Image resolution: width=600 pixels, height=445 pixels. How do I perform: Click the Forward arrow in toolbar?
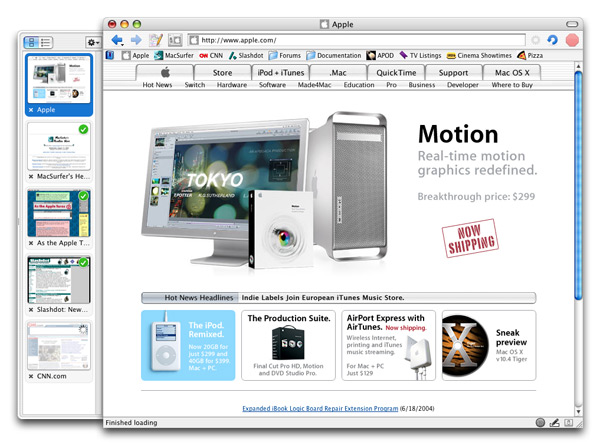pos(136,40)
